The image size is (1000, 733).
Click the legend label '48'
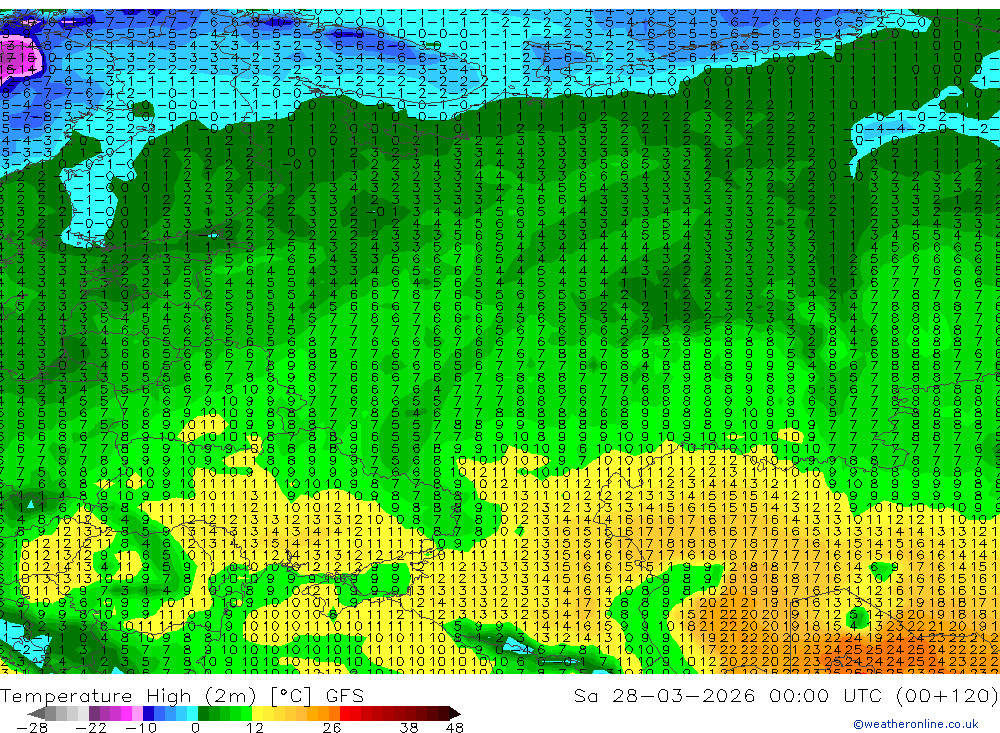(455, 728)
